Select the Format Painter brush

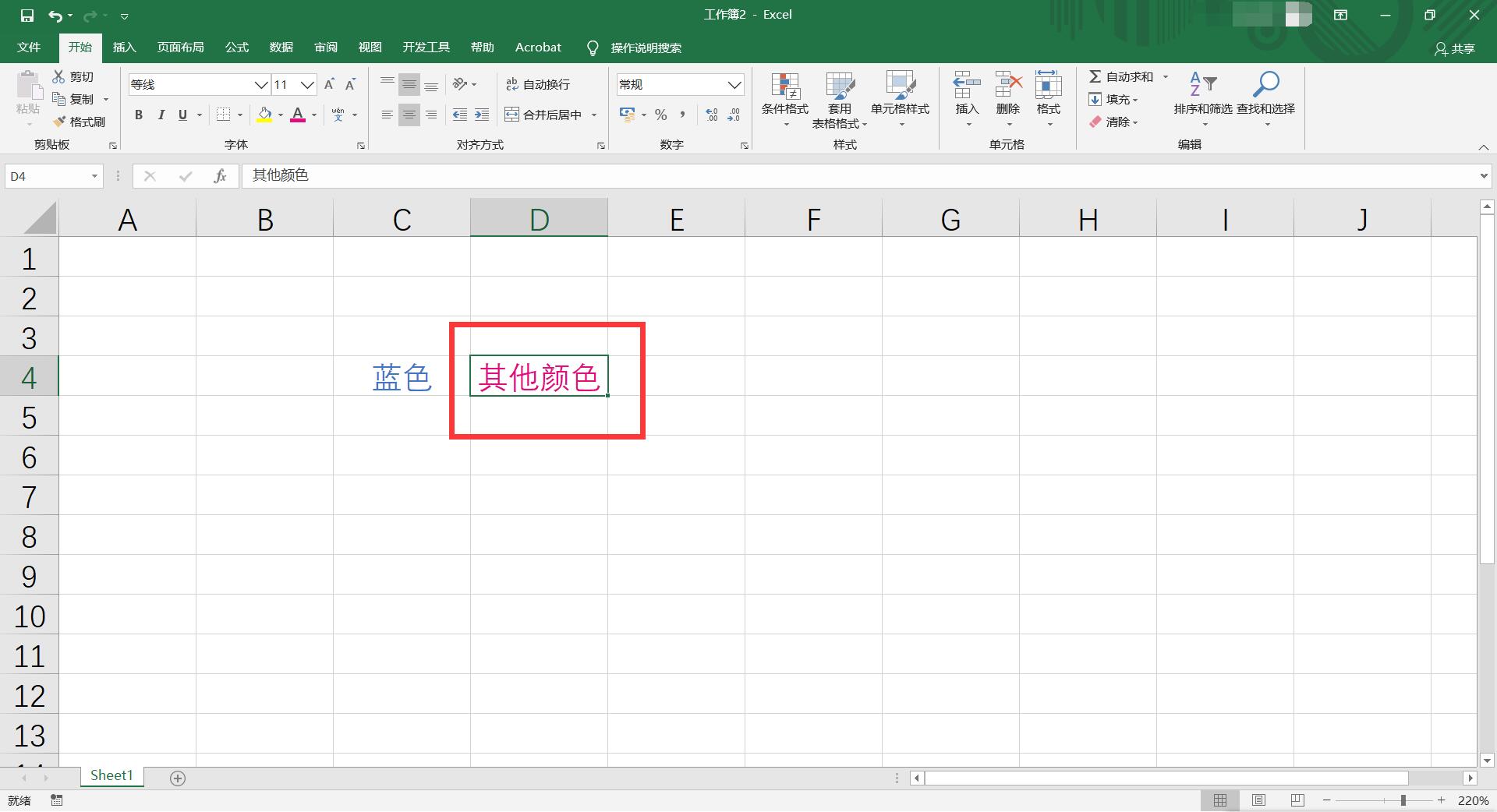(x=59, y=122)
